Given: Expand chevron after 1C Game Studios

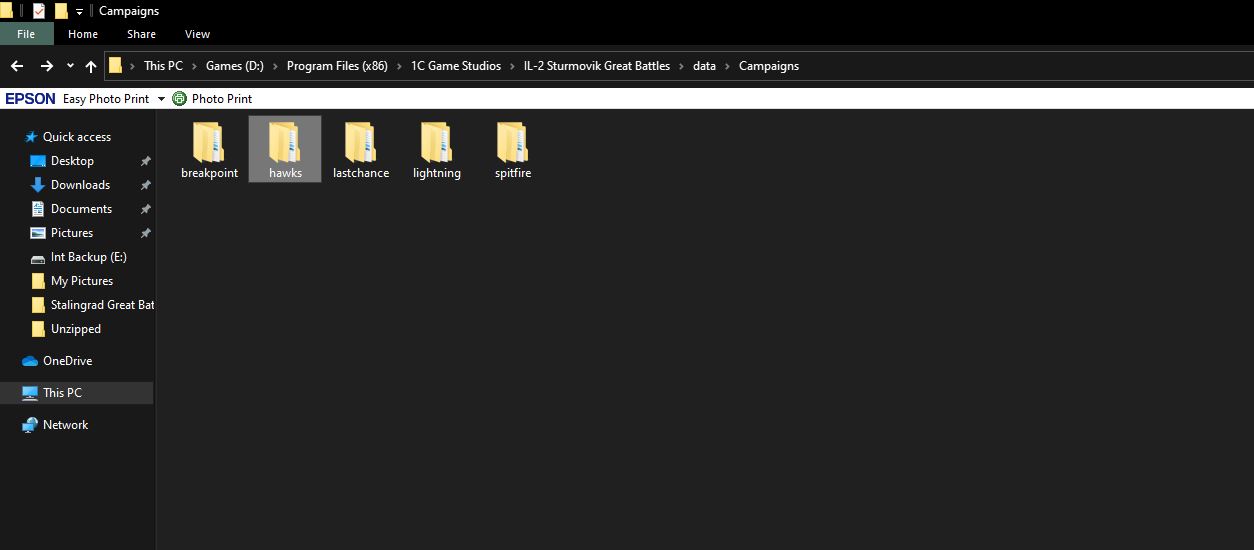Looking at the screenshot, I should coord(512,66).
